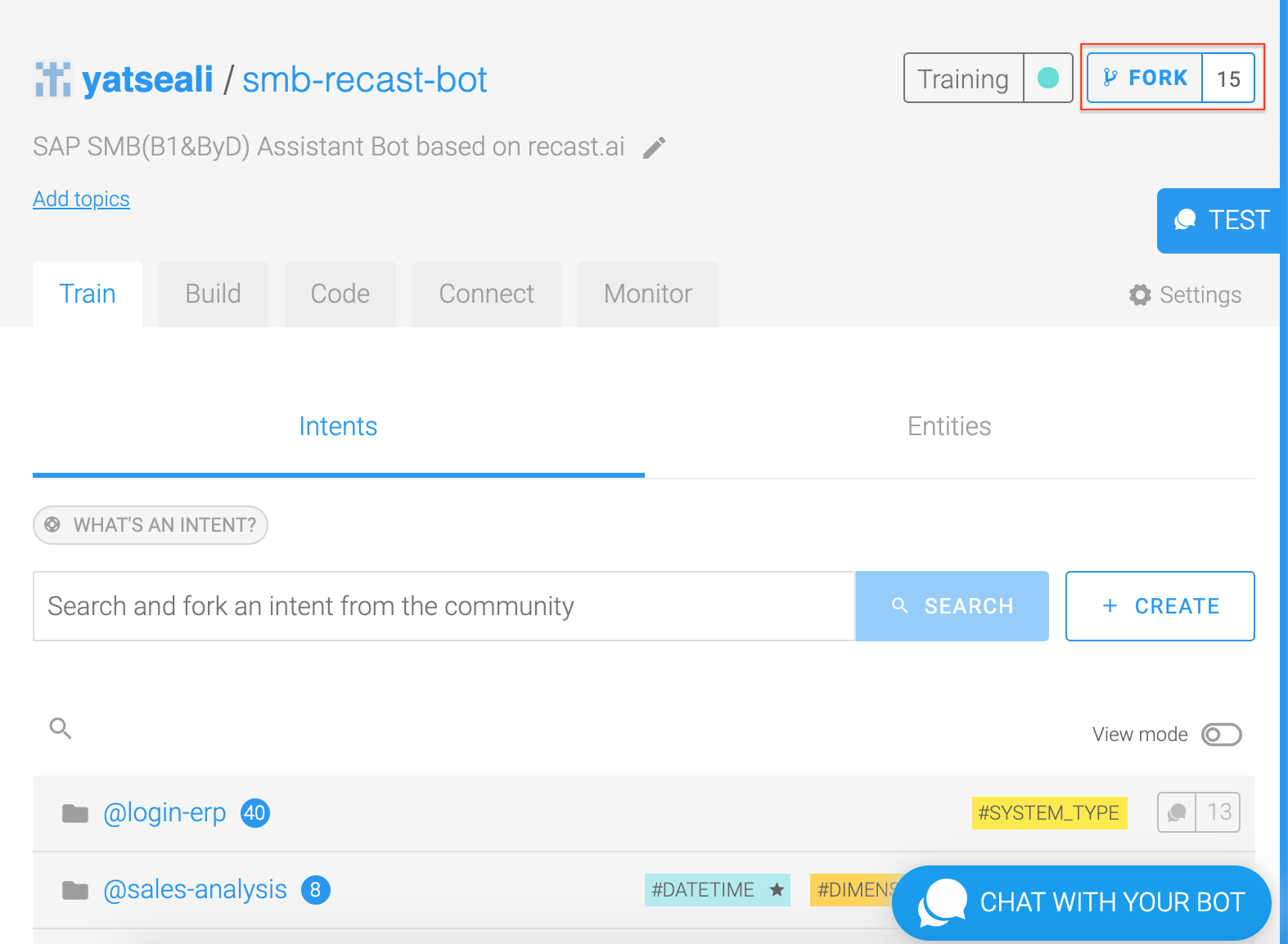Click the pencil icon to edit description
The width and height of the screenshot is (1288, 944).
click(x=654, y=147)
